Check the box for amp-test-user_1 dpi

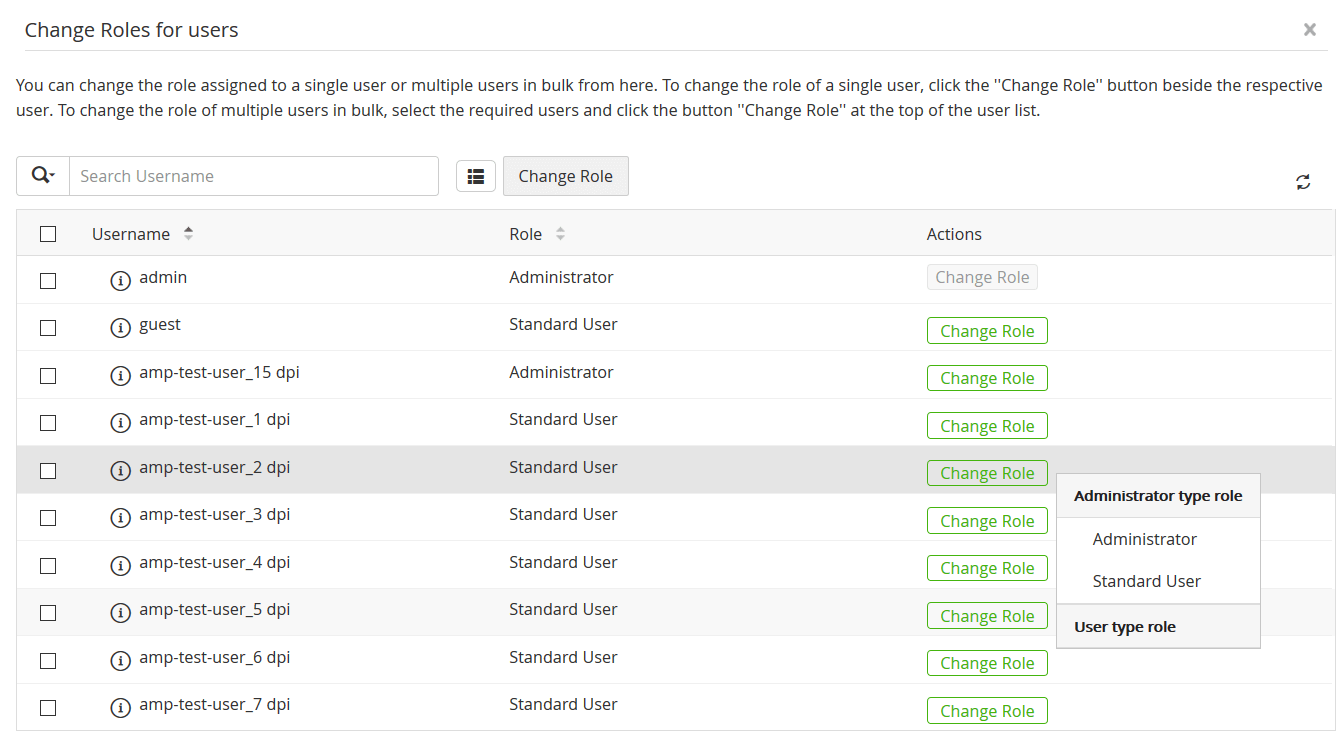48,423
